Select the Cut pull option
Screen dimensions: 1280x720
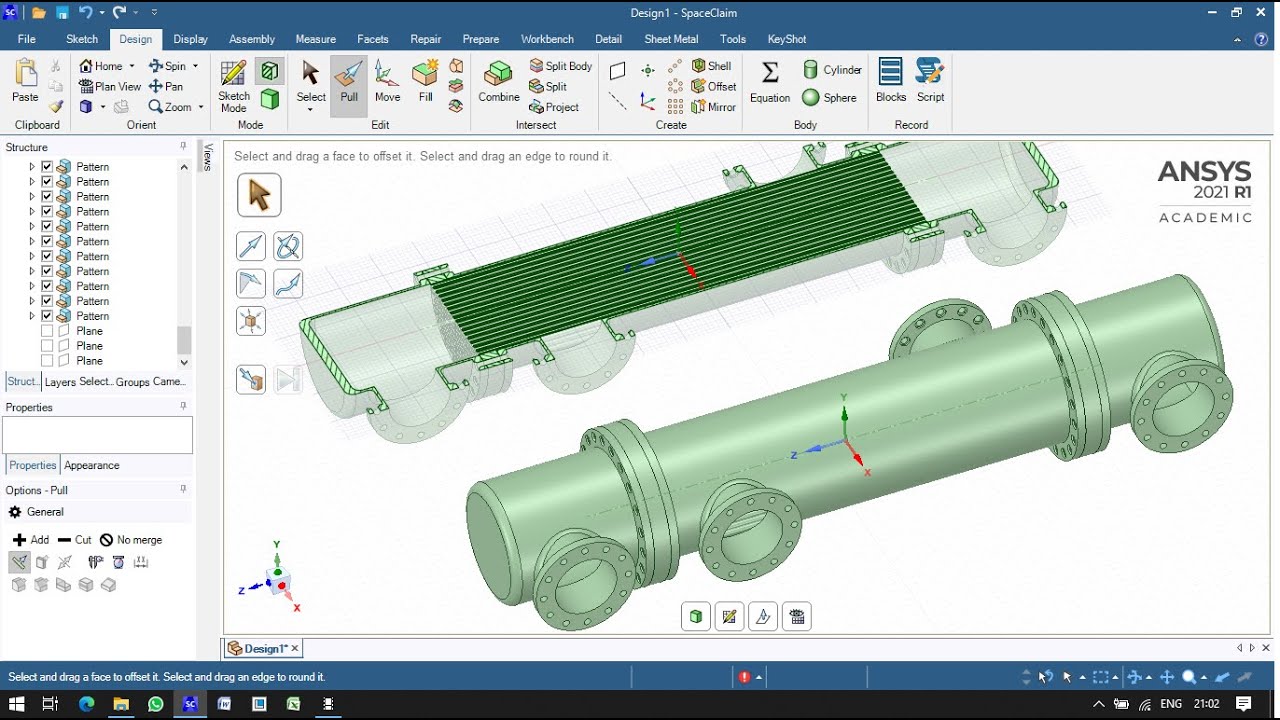tap(75, 539)
